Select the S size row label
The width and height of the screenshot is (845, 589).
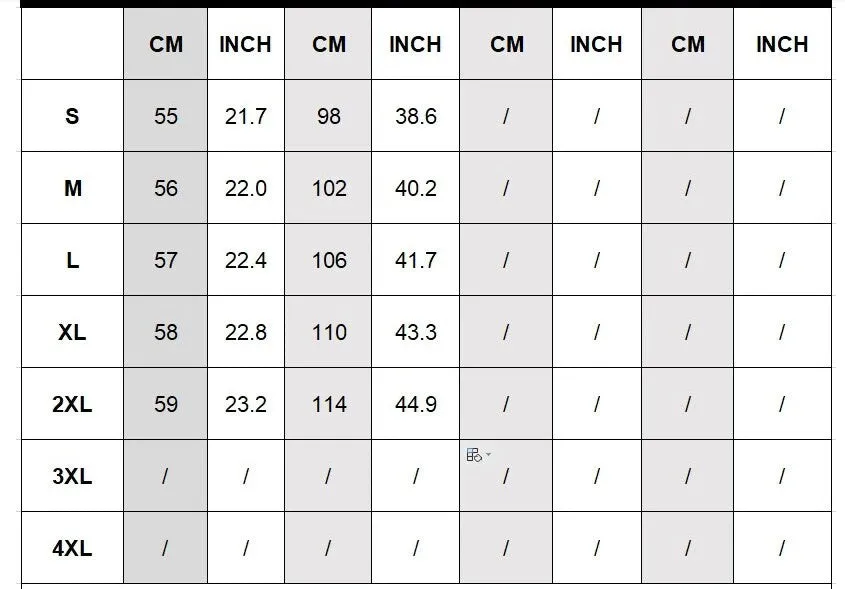(72, 116)
